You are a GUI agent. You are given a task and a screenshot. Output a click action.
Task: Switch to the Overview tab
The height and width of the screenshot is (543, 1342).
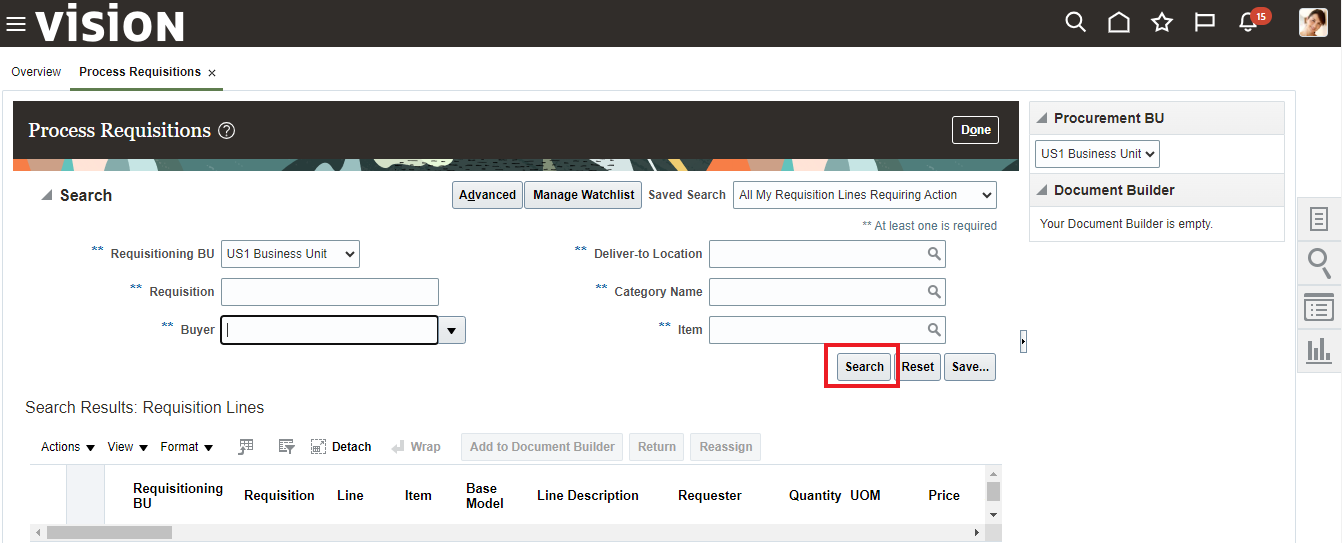point(36,72)
